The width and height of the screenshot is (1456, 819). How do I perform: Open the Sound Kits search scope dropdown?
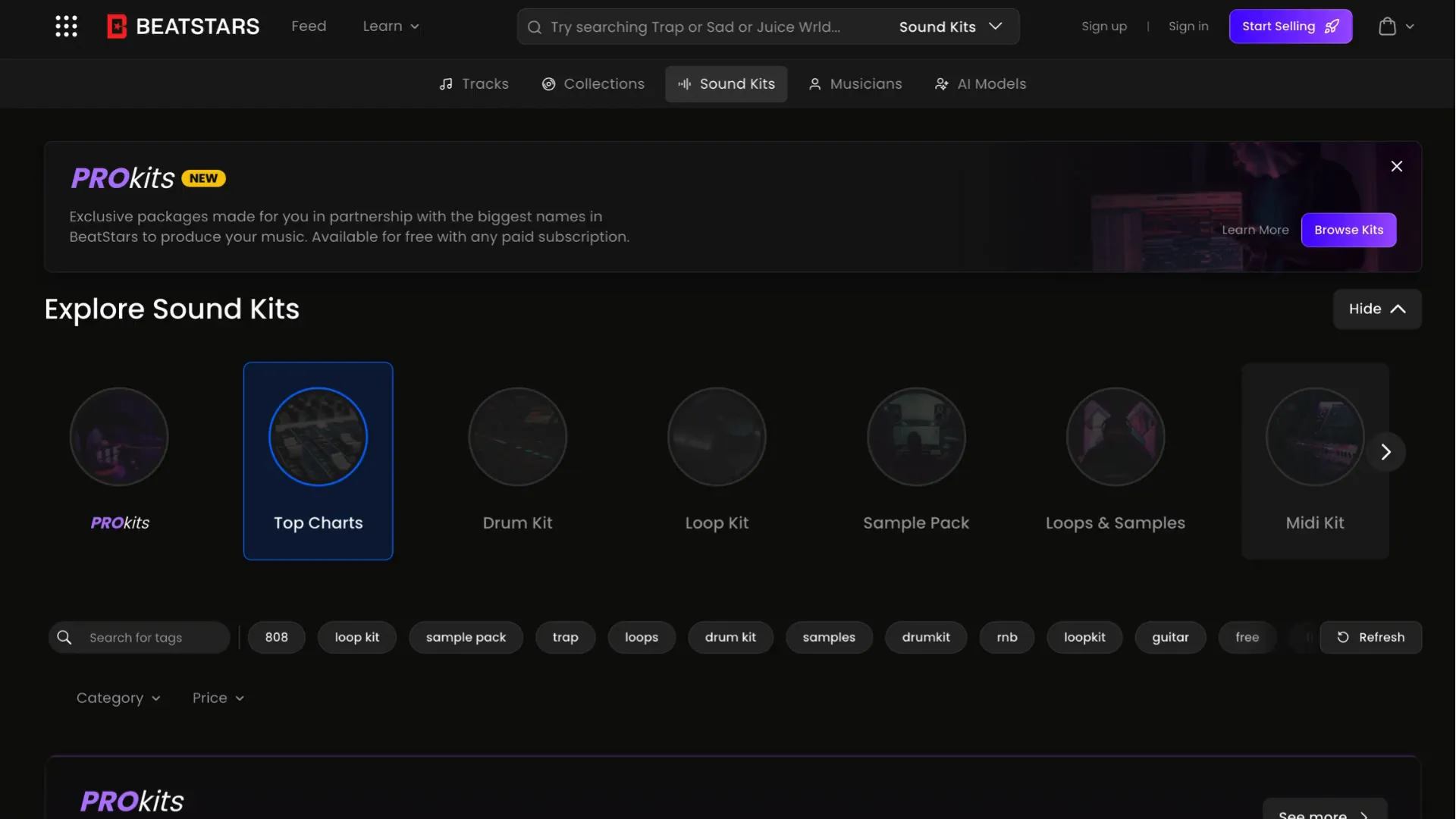click(x=951, y=27)
